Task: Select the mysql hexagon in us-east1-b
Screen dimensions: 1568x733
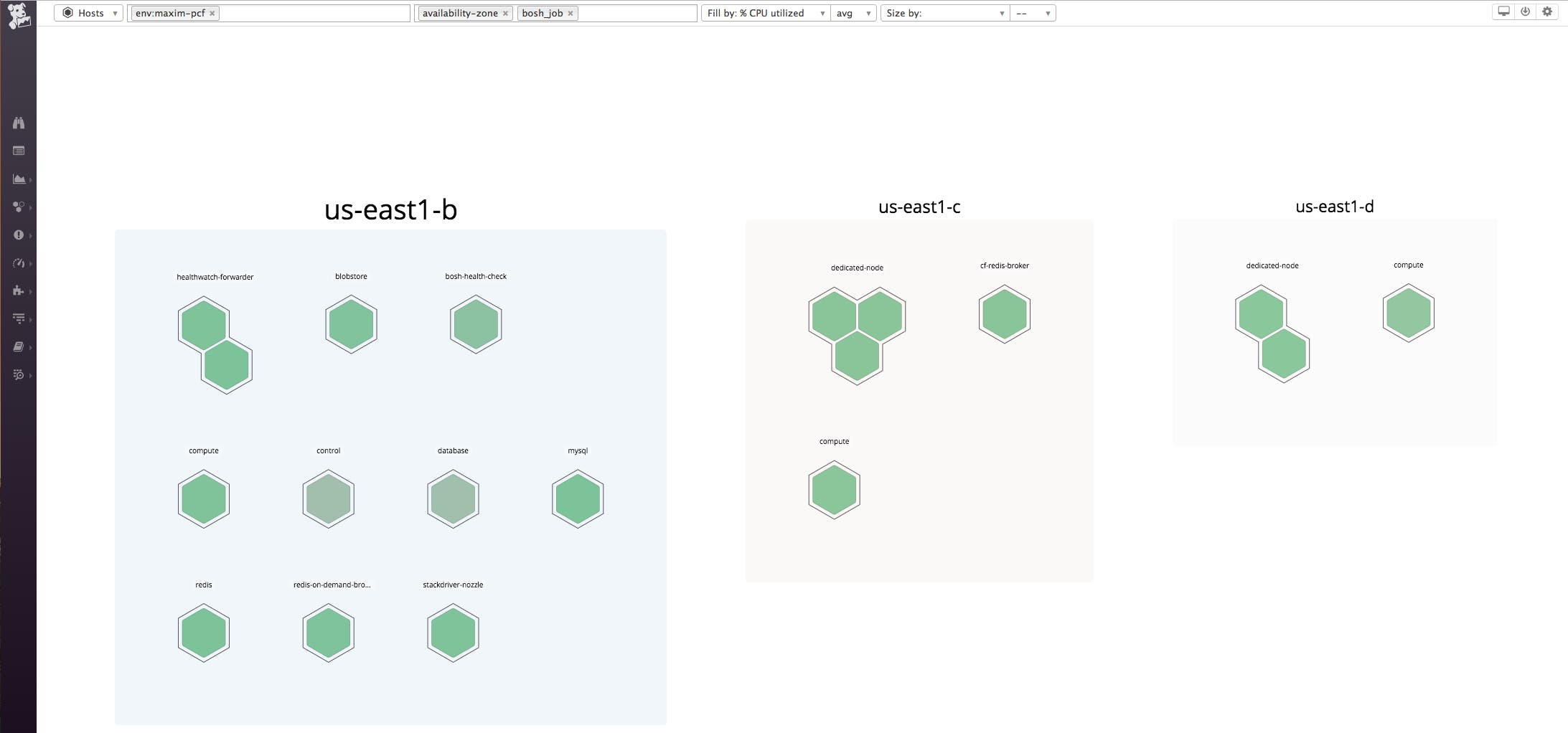Action: (577, 498)
